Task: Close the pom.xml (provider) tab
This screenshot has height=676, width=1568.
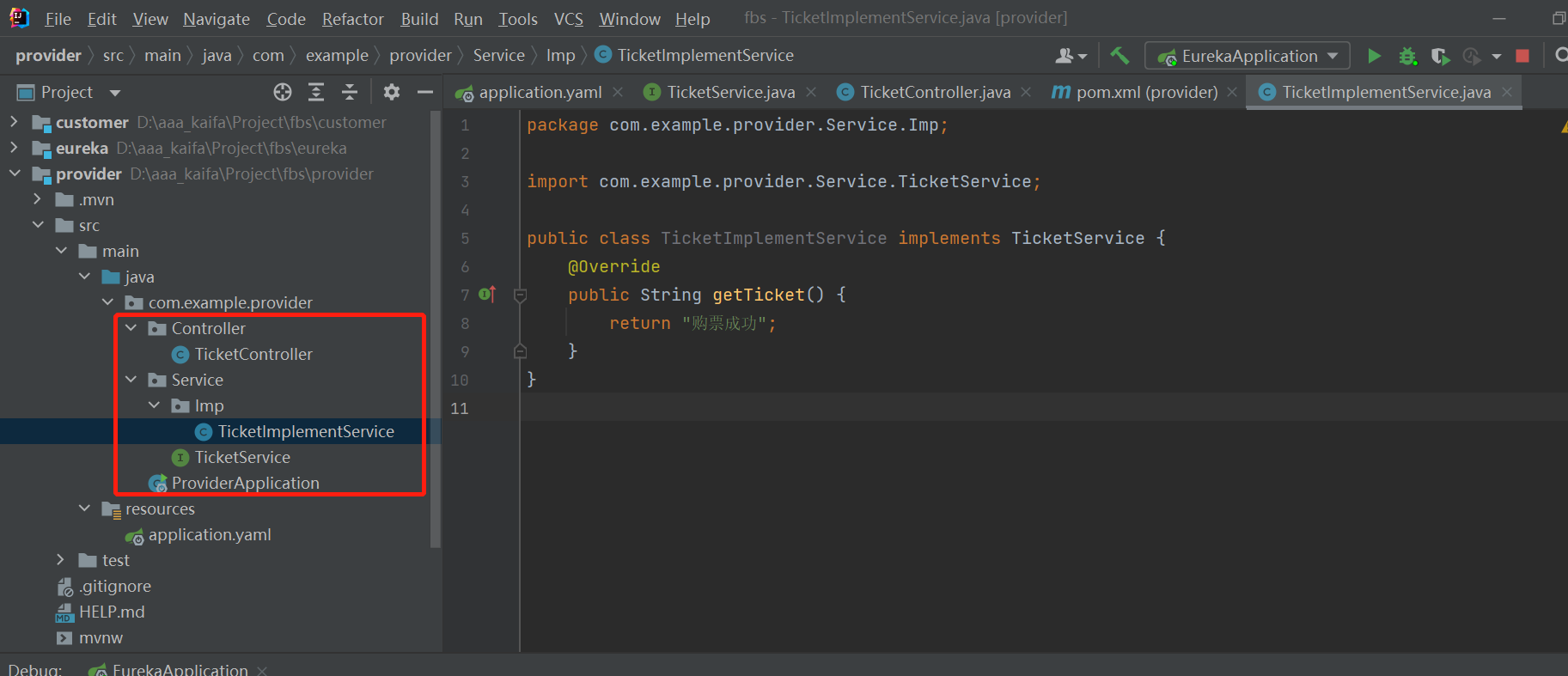Action: tap(1232, 92)
